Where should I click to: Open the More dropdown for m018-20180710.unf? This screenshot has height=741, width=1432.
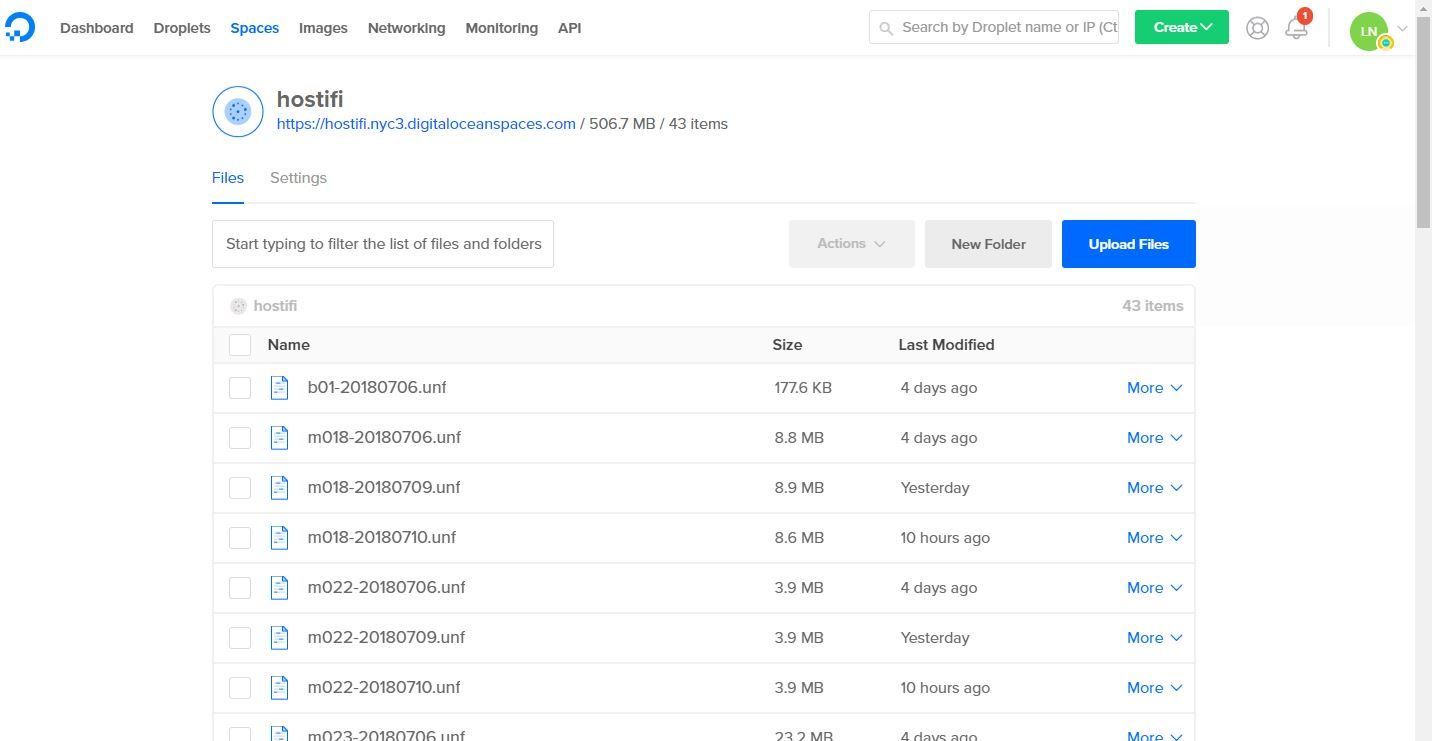click(1154, 537)
